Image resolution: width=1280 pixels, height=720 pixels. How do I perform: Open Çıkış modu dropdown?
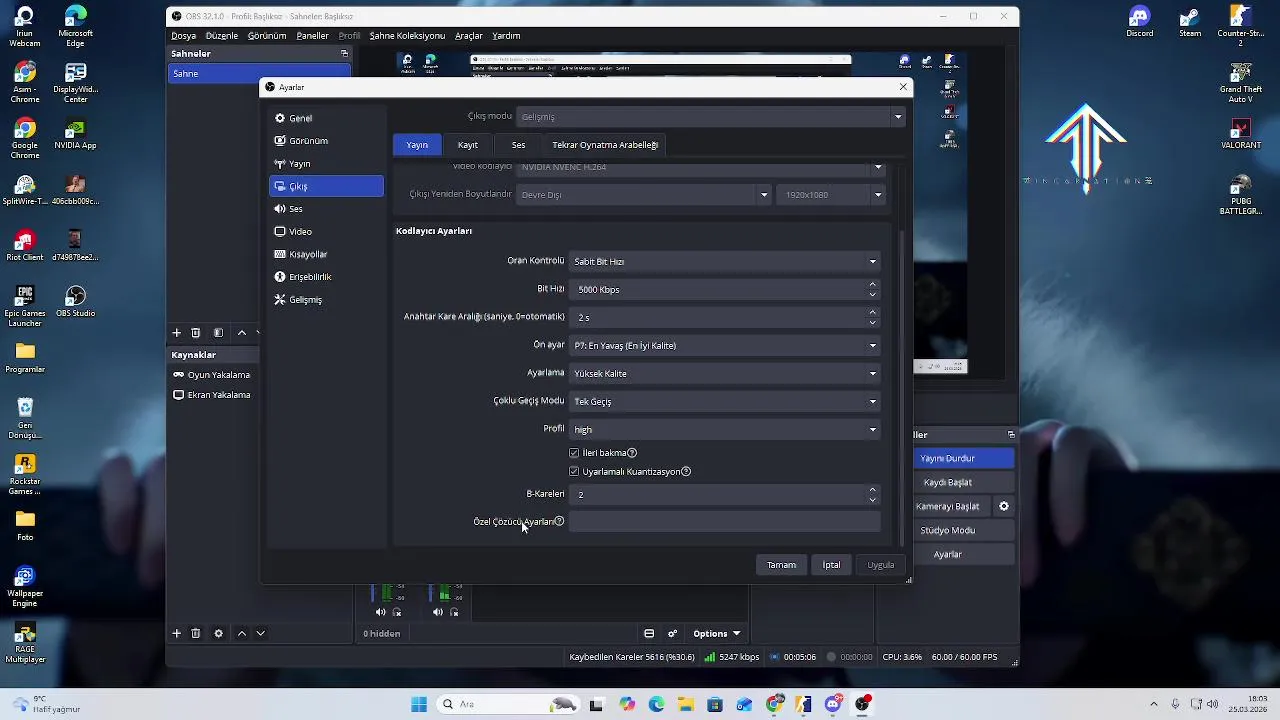click(x=710, y=117)
